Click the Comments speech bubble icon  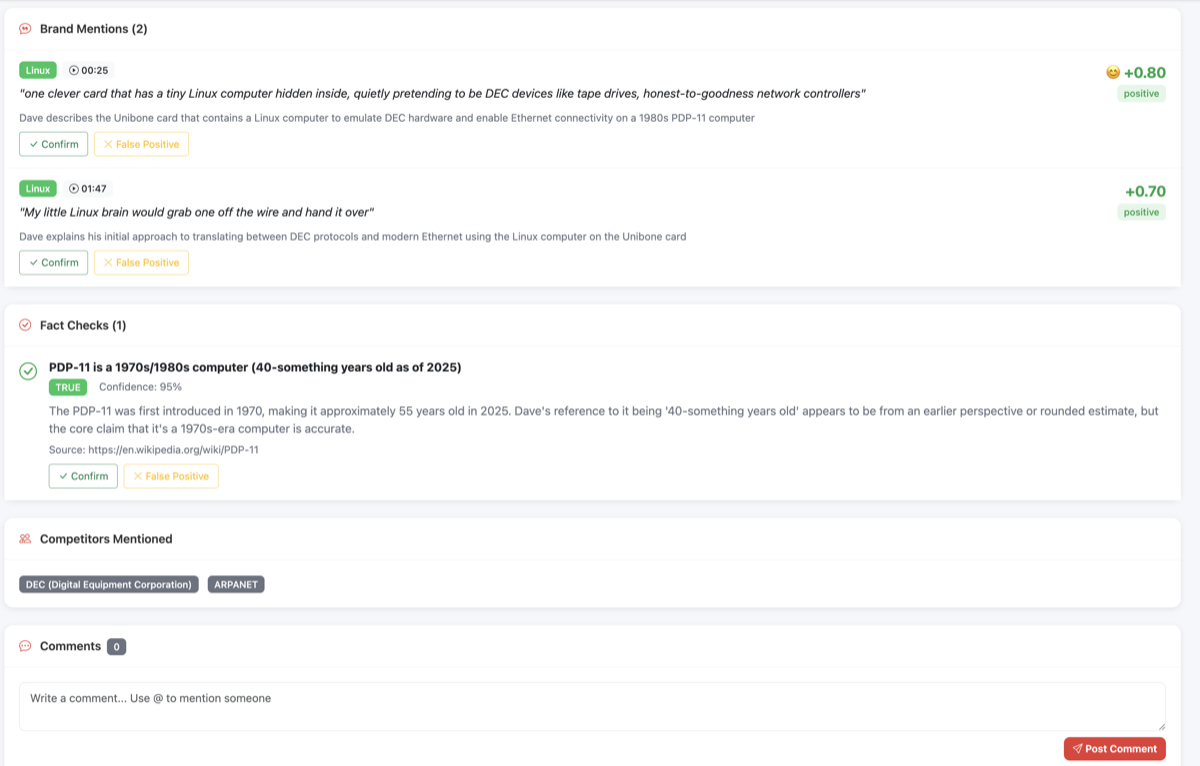tap(25, 646)
